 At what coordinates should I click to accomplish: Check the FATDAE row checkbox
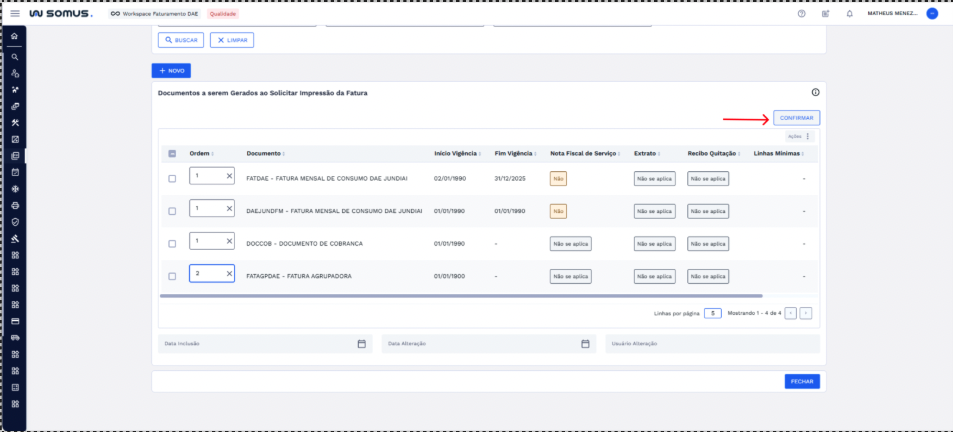coord(172,178)
